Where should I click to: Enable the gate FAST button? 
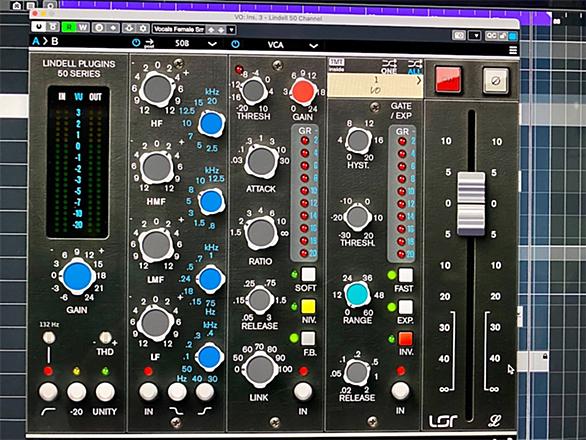[x=405, y=275]
